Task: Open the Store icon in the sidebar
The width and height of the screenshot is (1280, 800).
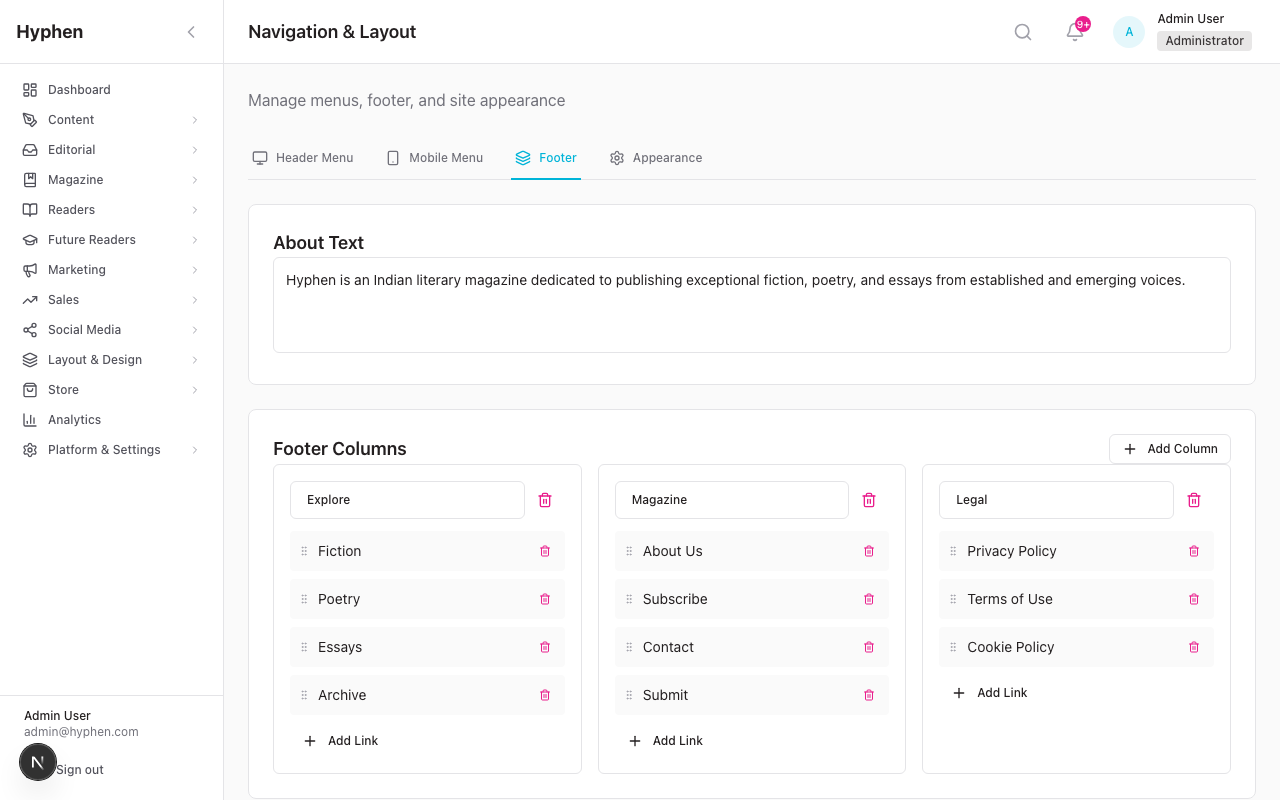Action: point(30,389)
